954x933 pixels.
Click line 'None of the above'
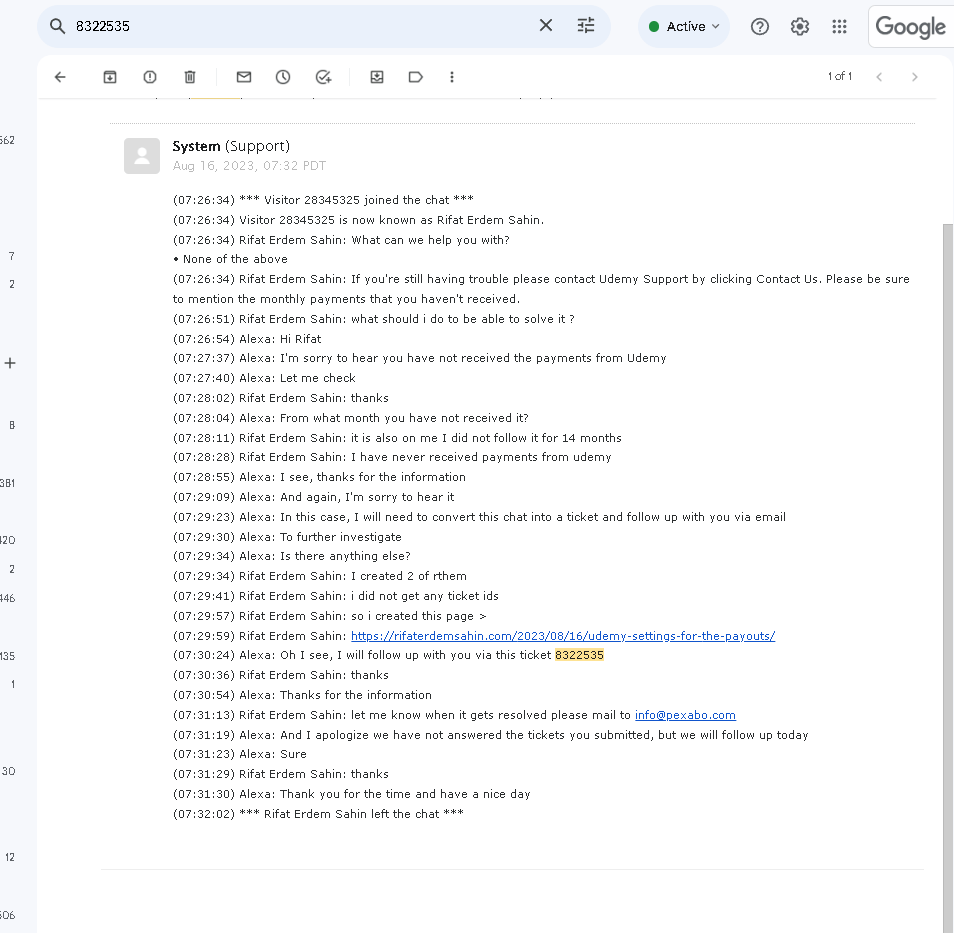click(x=231, y=259)
